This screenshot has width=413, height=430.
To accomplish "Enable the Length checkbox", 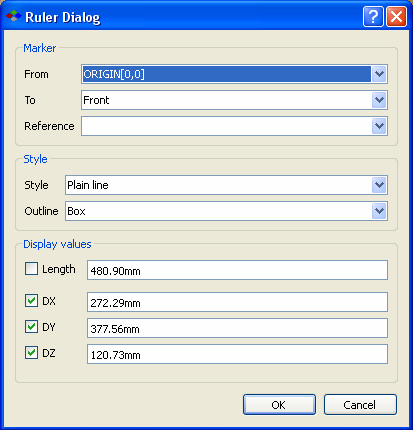I will click(31, 269).
